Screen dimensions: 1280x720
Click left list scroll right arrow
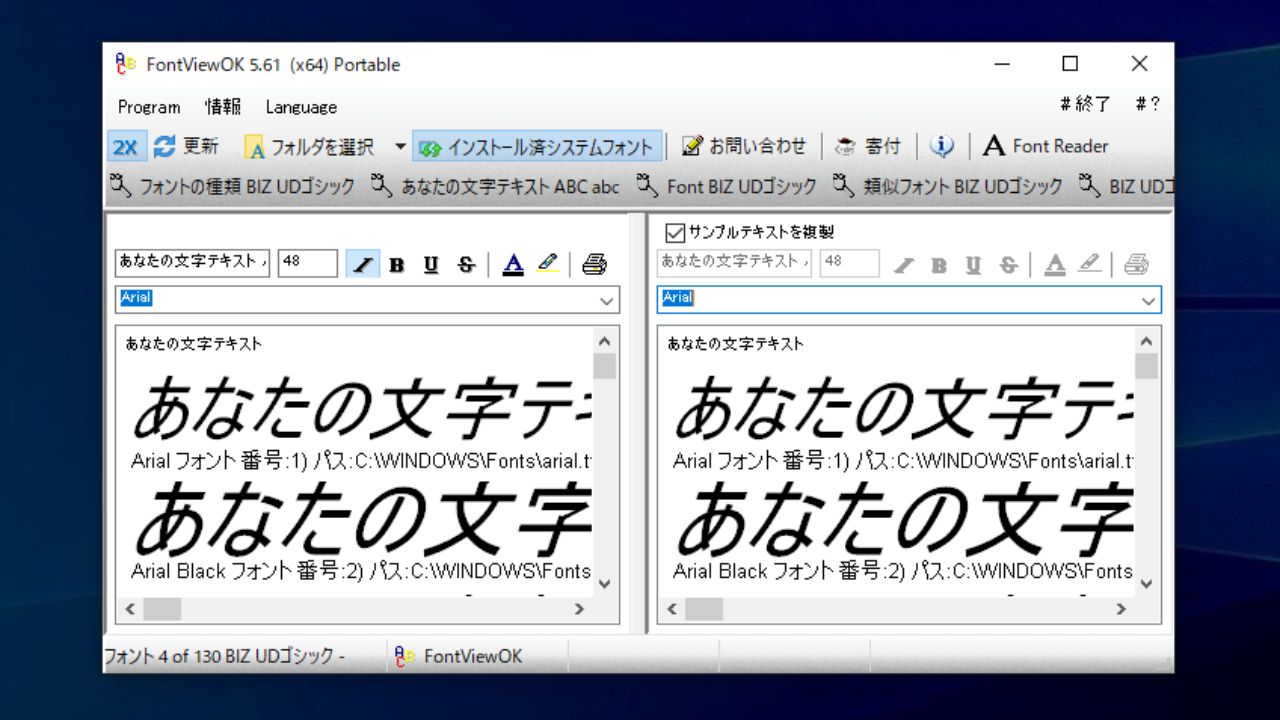pos(579,608)
